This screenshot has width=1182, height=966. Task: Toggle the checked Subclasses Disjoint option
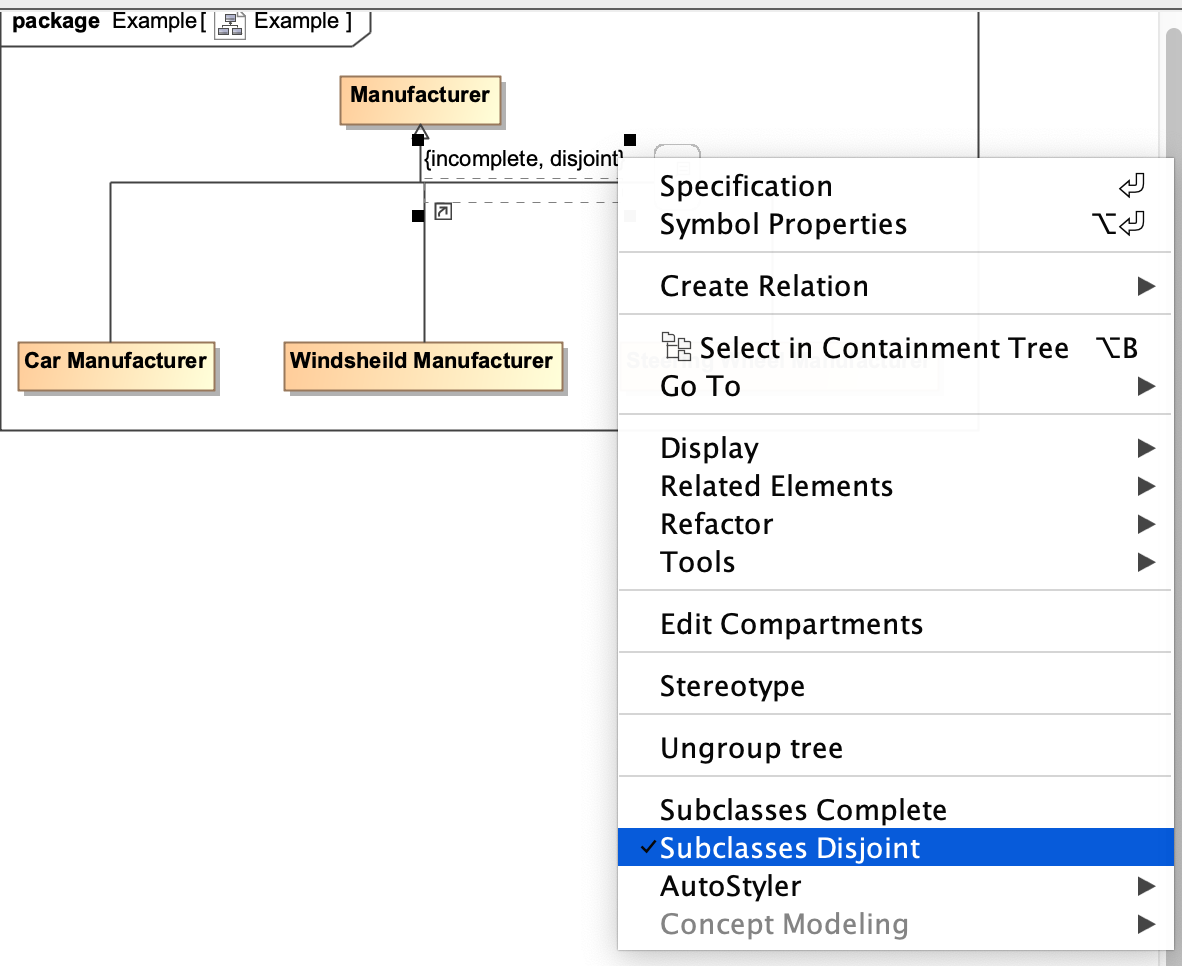pyautogui.click(x=790, y=848)
